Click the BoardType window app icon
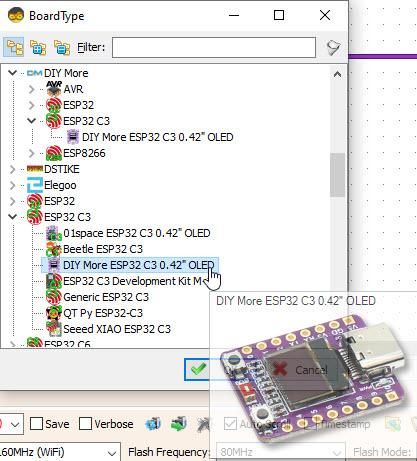 16,15
